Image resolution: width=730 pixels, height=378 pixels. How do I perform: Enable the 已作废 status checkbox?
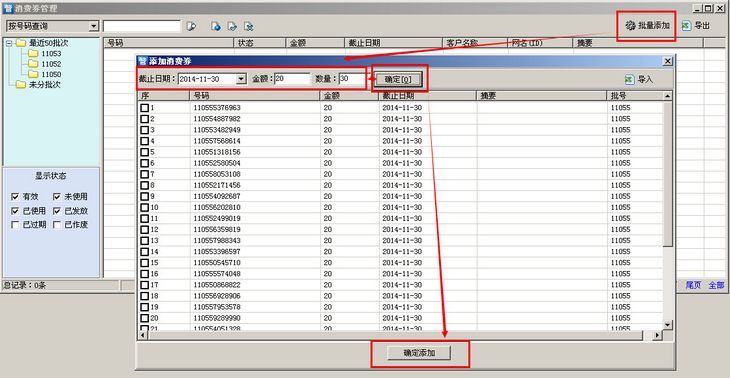[x=57, y=225]
